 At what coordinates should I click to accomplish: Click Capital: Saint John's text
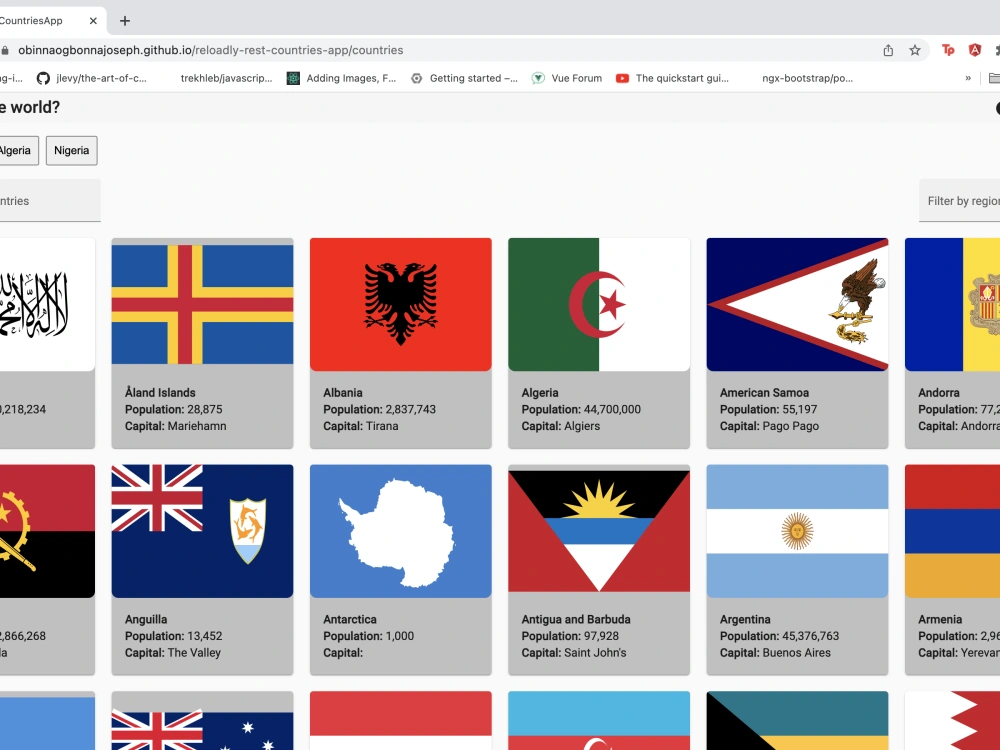coord(574,652)
